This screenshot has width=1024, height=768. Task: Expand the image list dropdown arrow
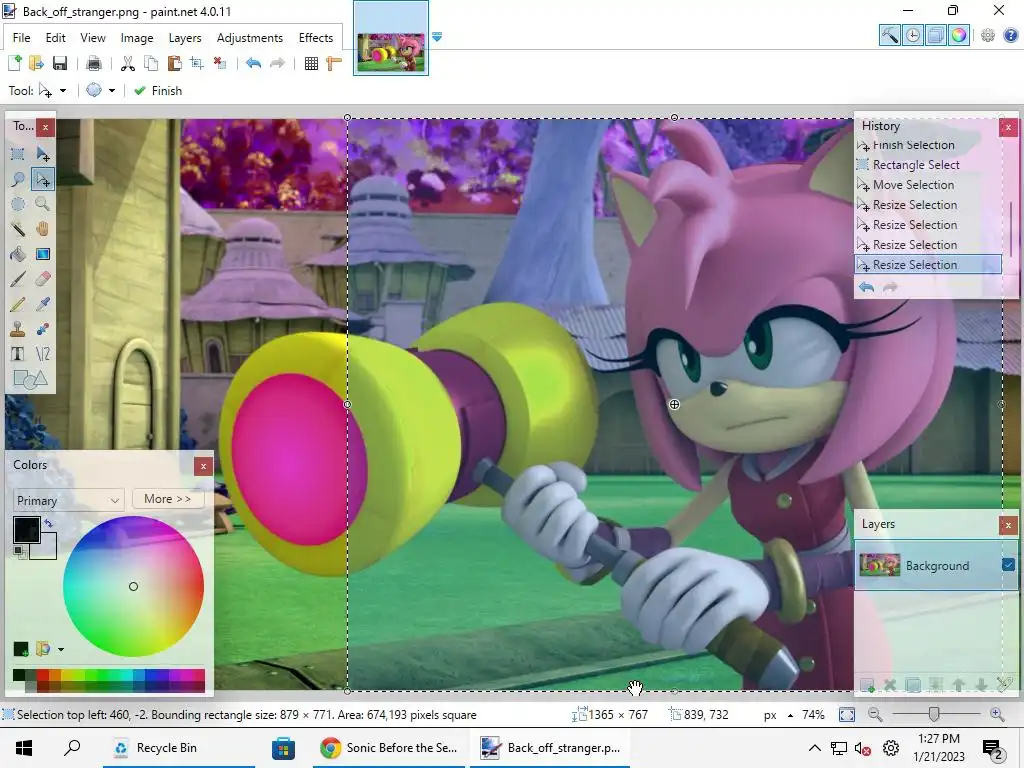(x=437, y=37)
